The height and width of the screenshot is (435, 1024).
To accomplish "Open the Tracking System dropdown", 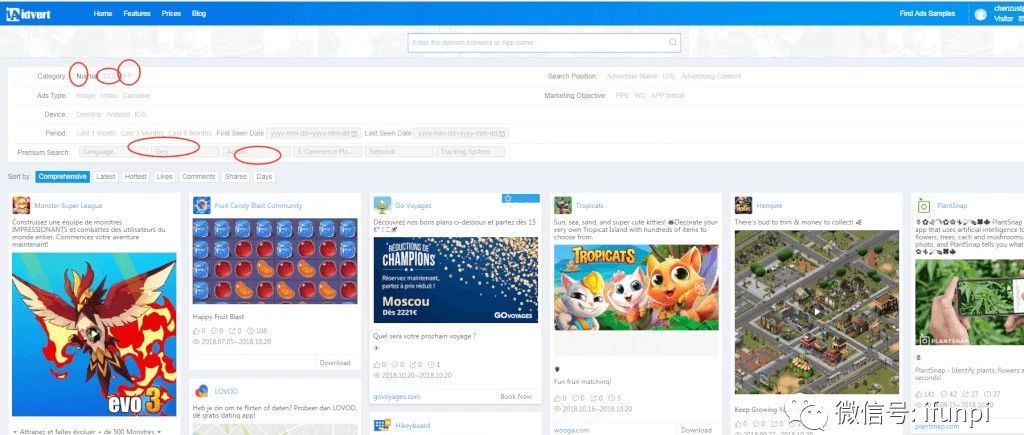I will coord(470,152).
